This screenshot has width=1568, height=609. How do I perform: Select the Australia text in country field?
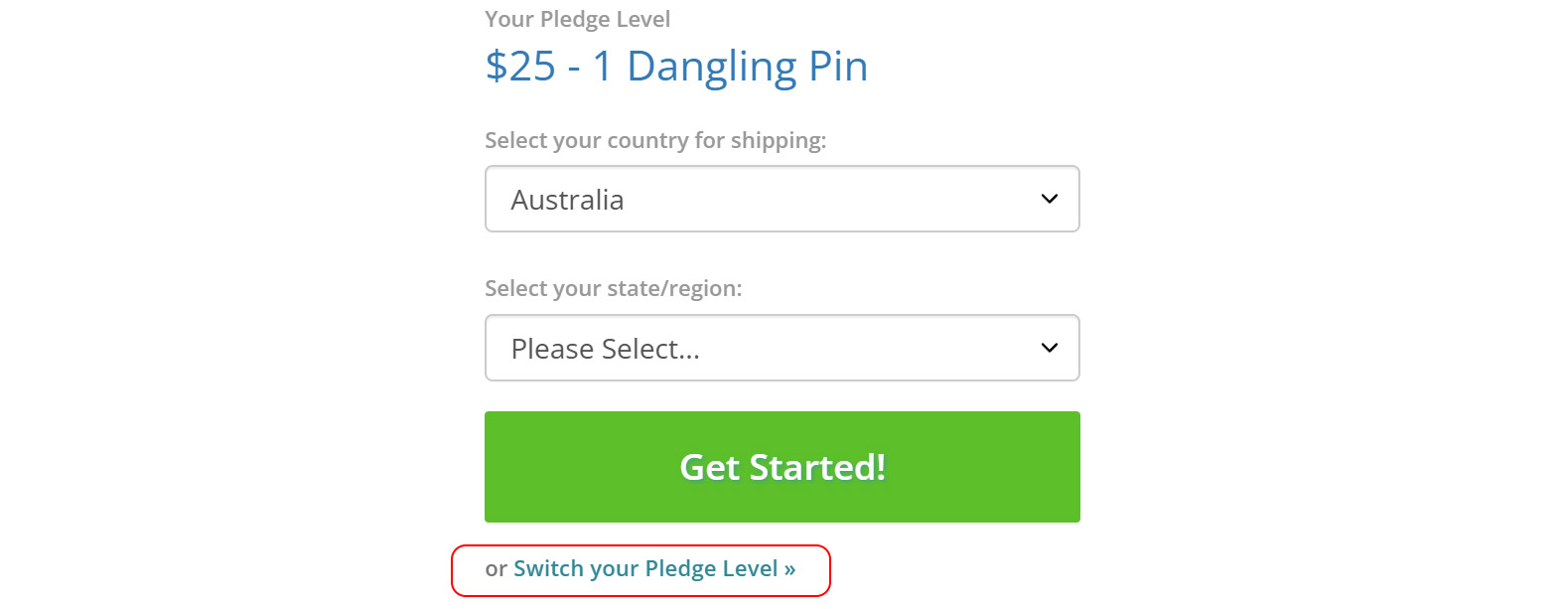pos(567,201)
